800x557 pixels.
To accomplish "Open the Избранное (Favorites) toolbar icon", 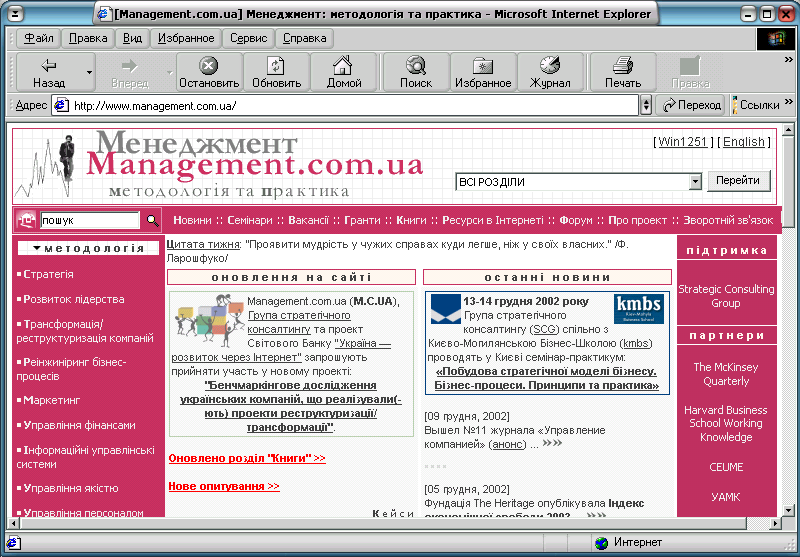I will coord(483,66).
